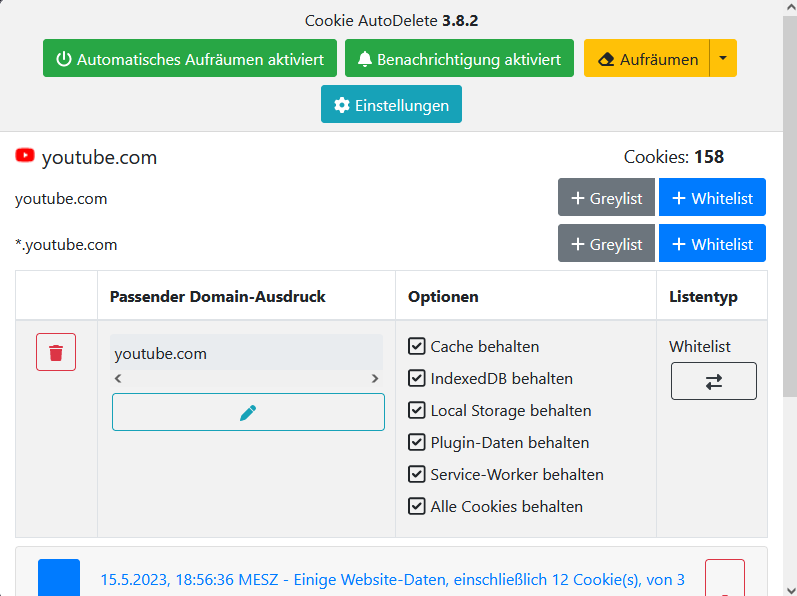Click the red trash delete icon
The width and height of the screenshot is (797, 596).
click(56, 352)
